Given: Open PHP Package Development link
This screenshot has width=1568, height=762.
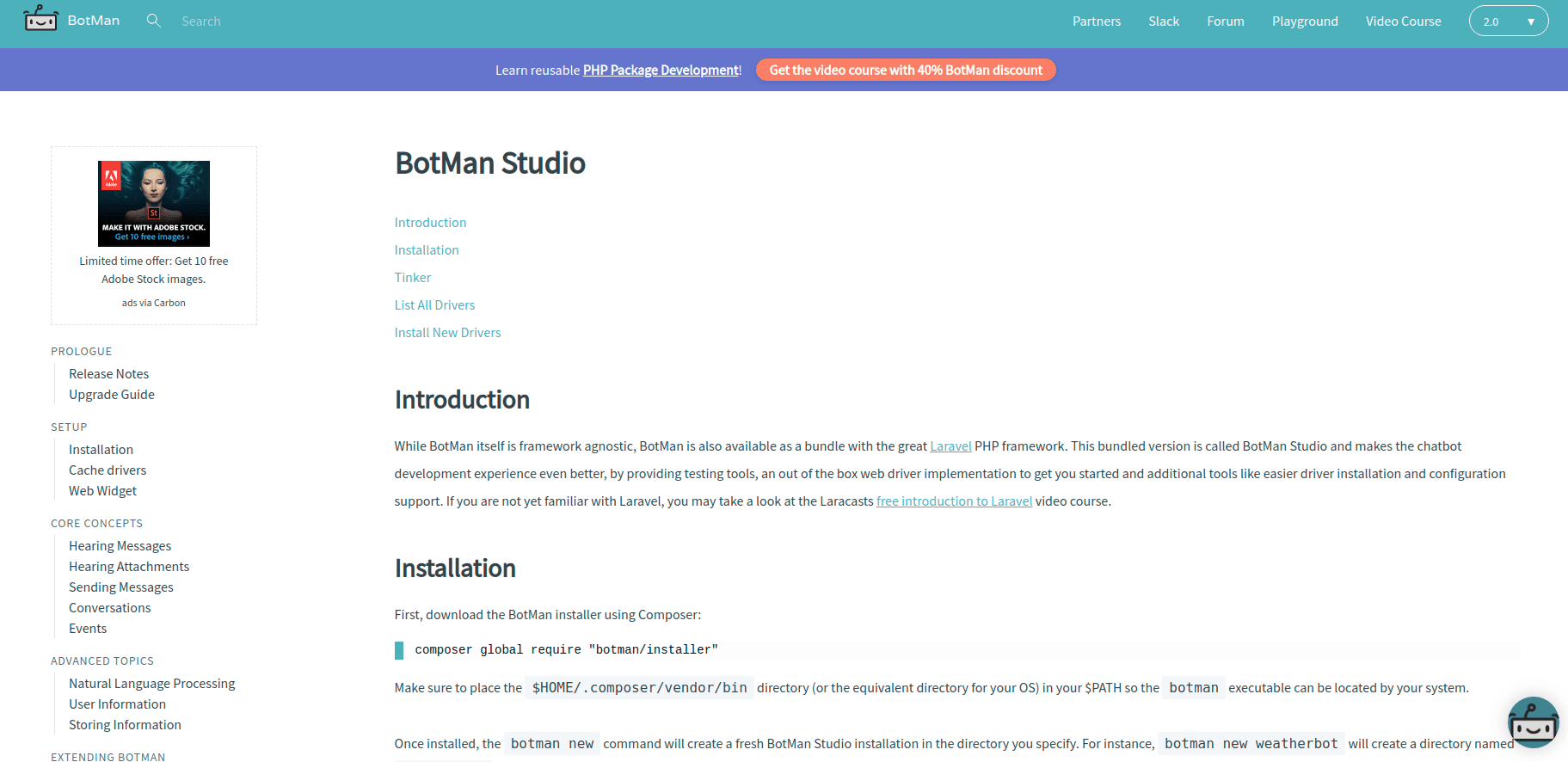Looking at the screenshot, I should click(661, 71).
